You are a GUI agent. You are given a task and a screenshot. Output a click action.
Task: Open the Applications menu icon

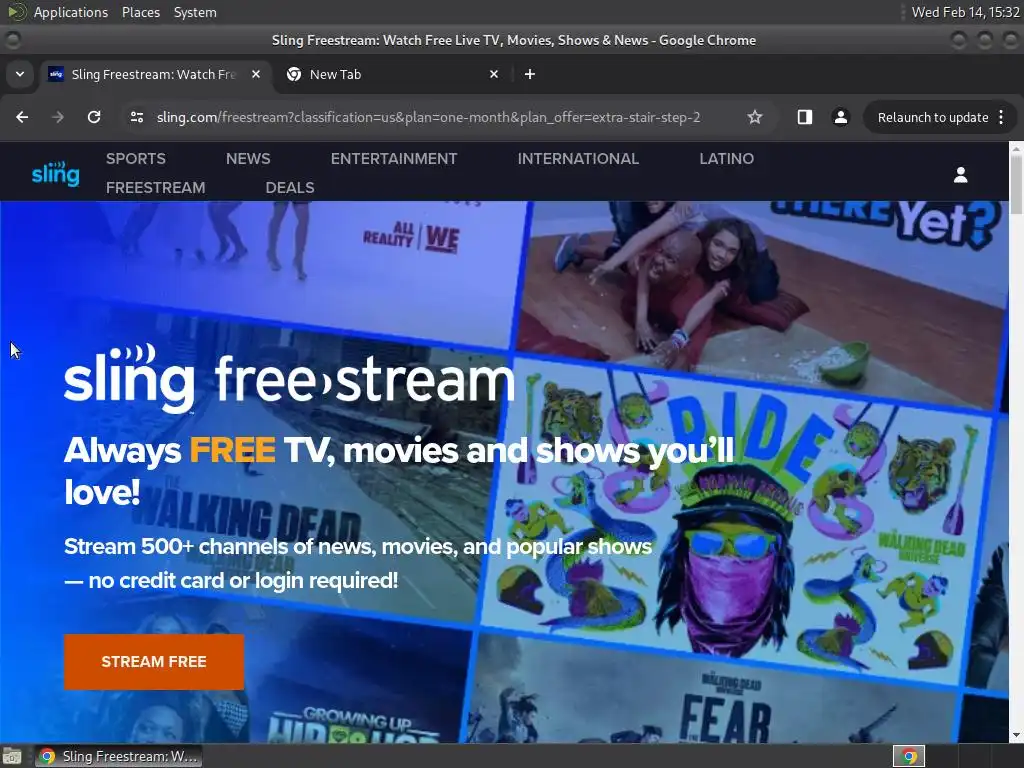[x=16, y=11]
